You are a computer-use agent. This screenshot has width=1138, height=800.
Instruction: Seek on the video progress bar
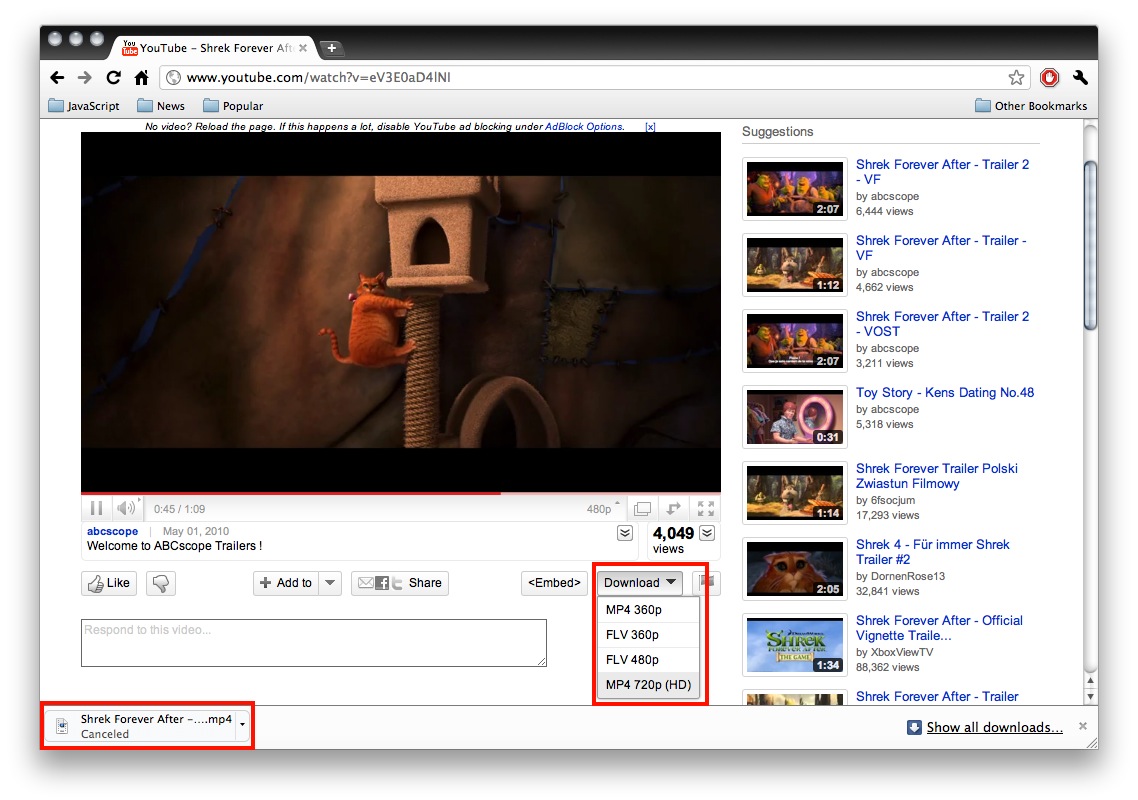(x=401, y=493)
